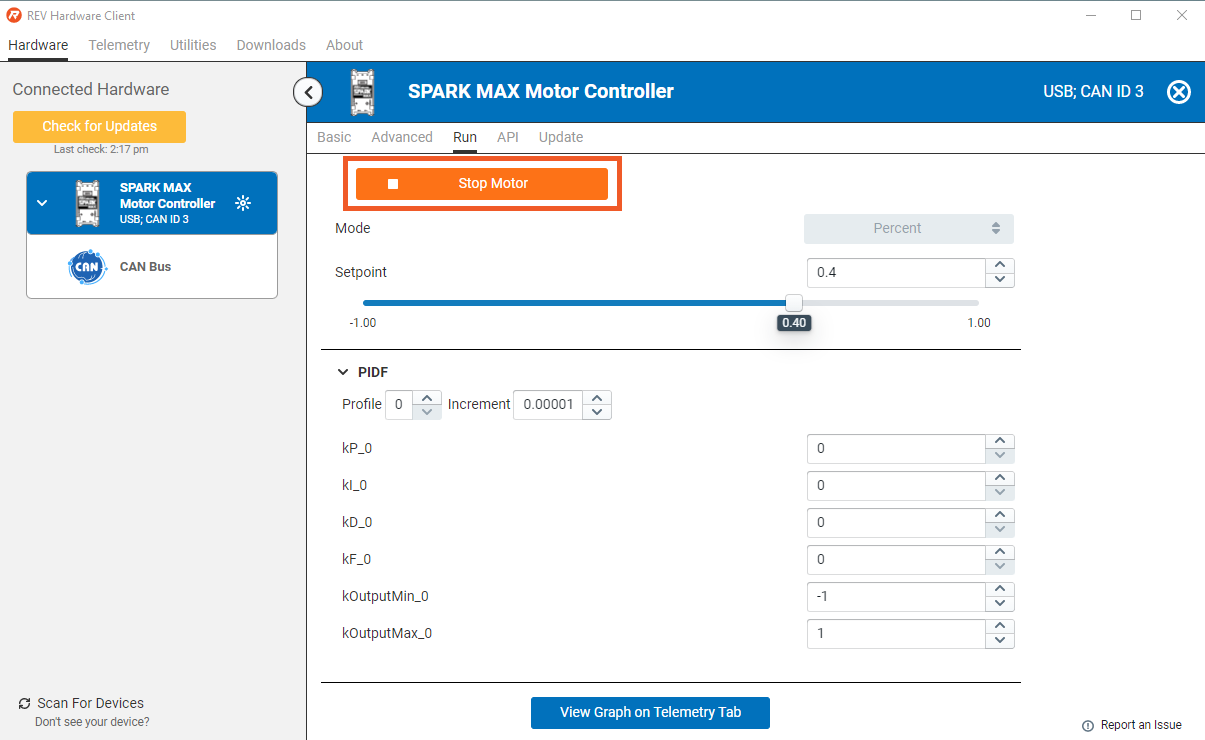1205x740 pixels.
Task: Click the kP_0 input field
Action: coord(896,448)
